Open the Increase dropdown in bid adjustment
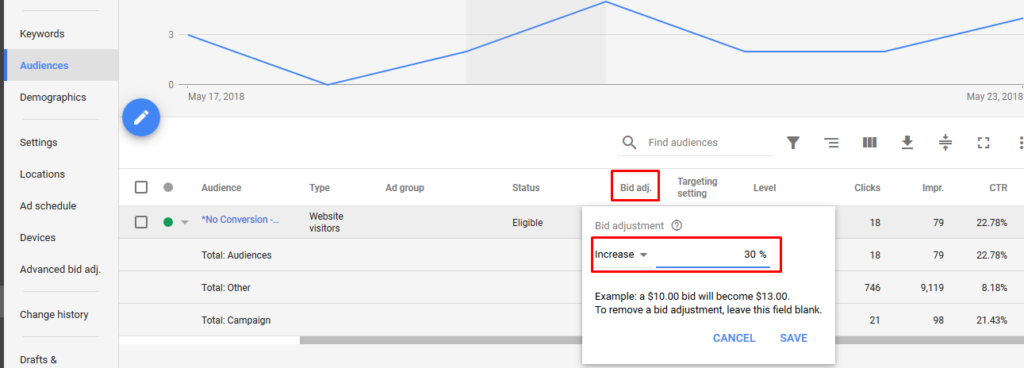 click(x=621, y=254)
